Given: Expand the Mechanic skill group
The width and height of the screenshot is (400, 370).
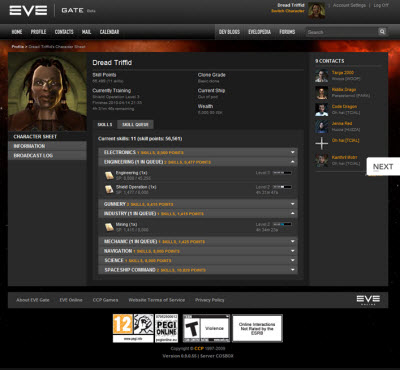Looking at the screenshot, I should (x=198, y=241).
